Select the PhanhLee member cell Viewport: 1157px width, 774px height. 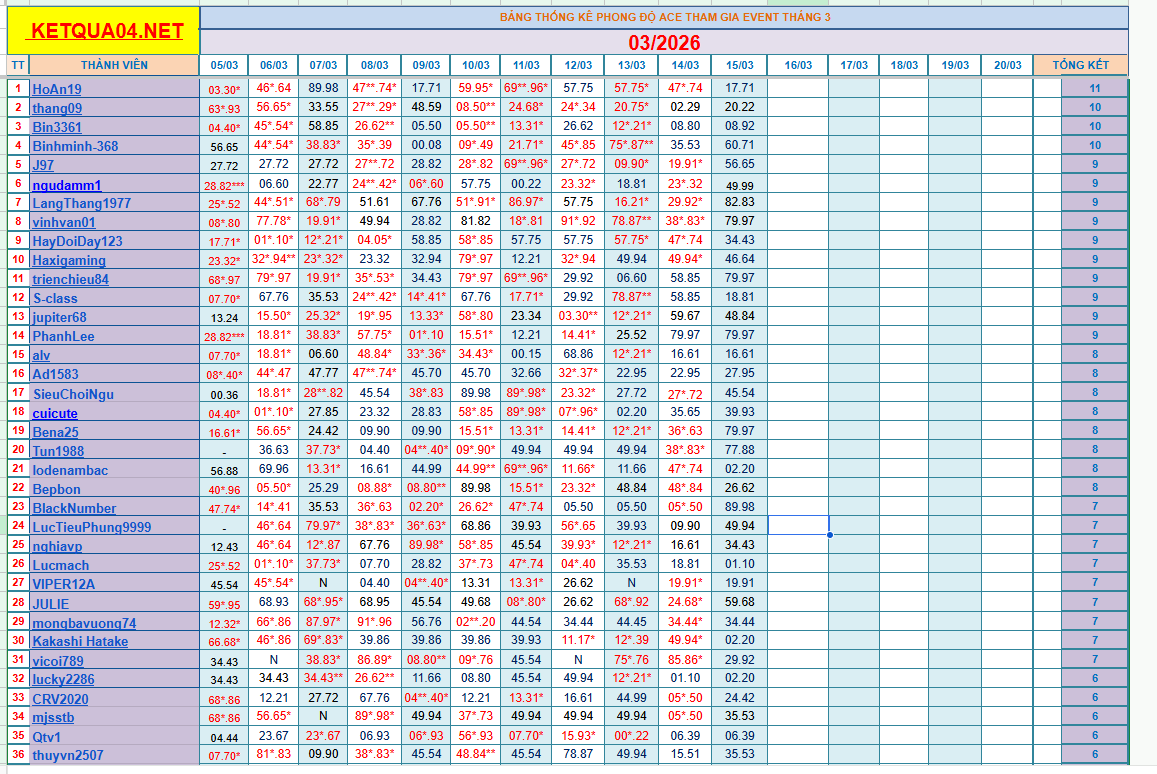point(114,336)
